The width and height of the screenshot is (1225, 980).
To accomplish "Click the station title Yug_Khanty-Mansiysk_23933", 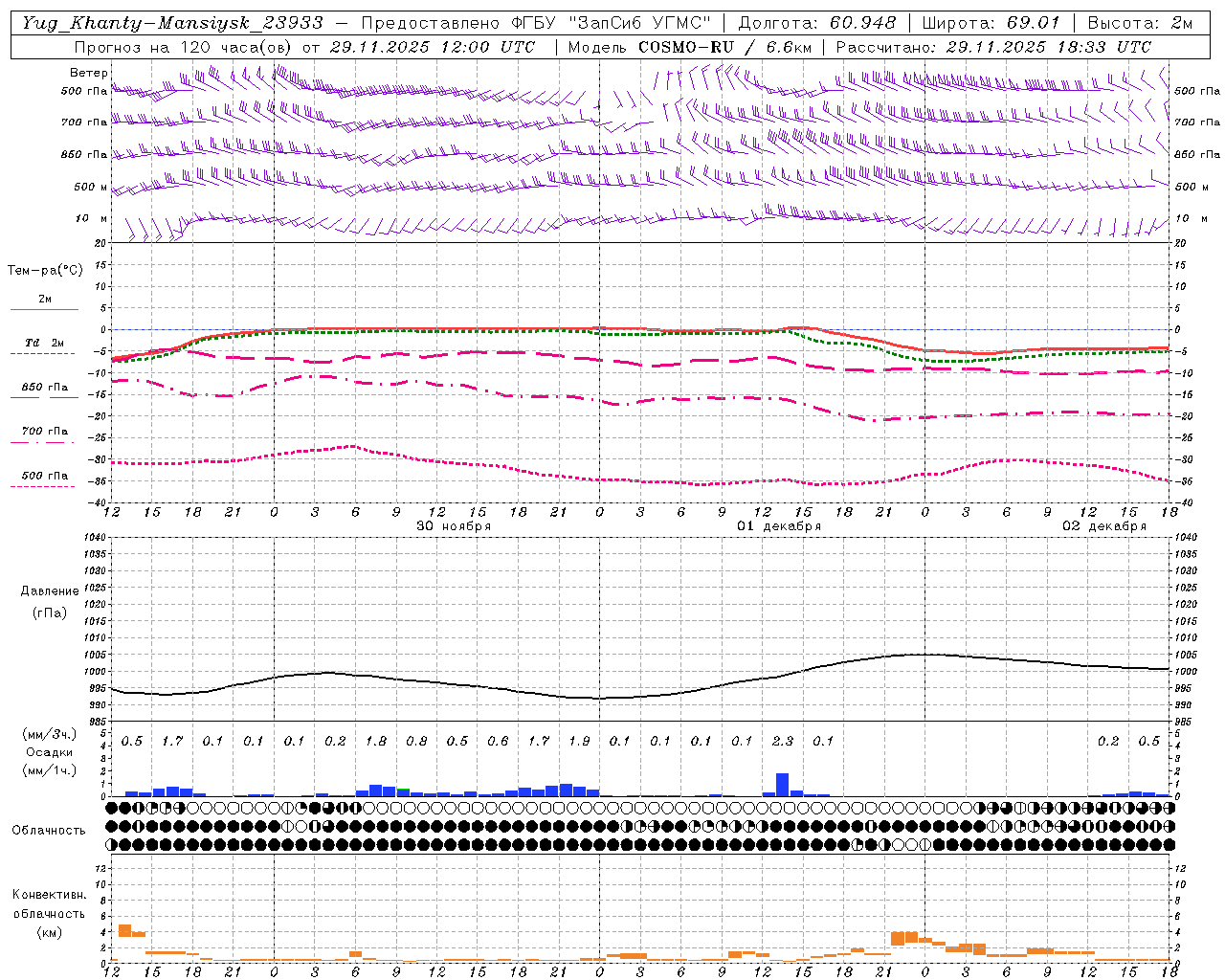I will 172,23.
